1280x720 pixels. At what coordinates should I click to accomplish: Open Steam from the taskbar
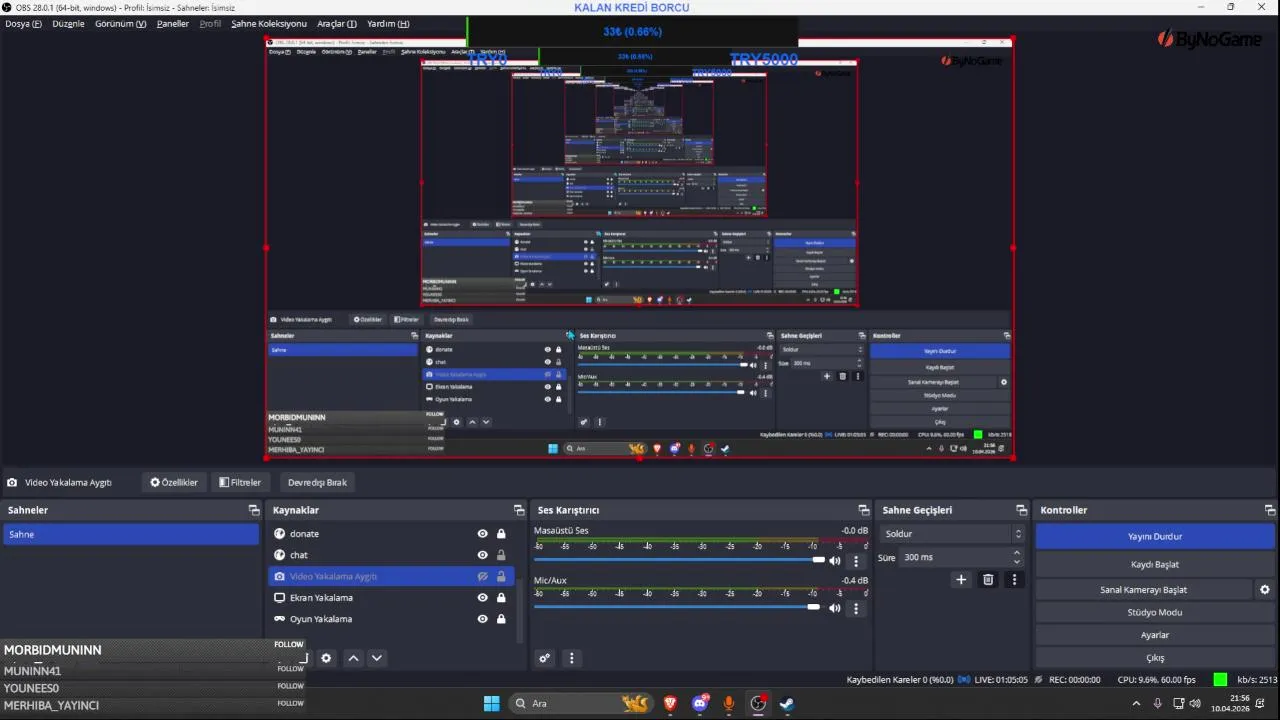[787, 703]
